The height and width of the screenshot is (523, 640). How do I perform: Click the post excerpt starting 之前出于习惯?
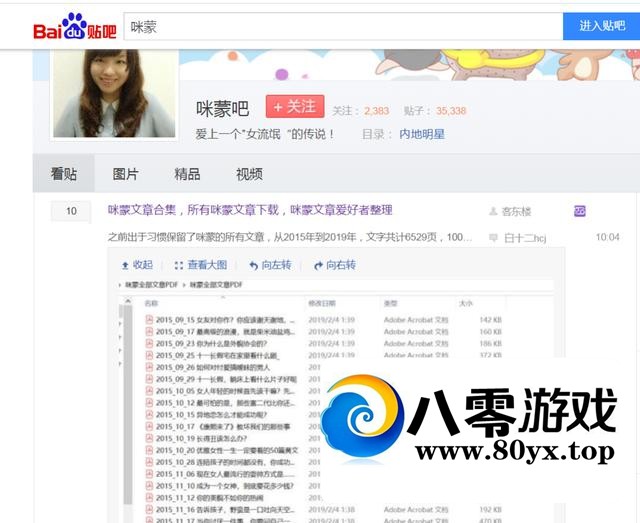290,237
